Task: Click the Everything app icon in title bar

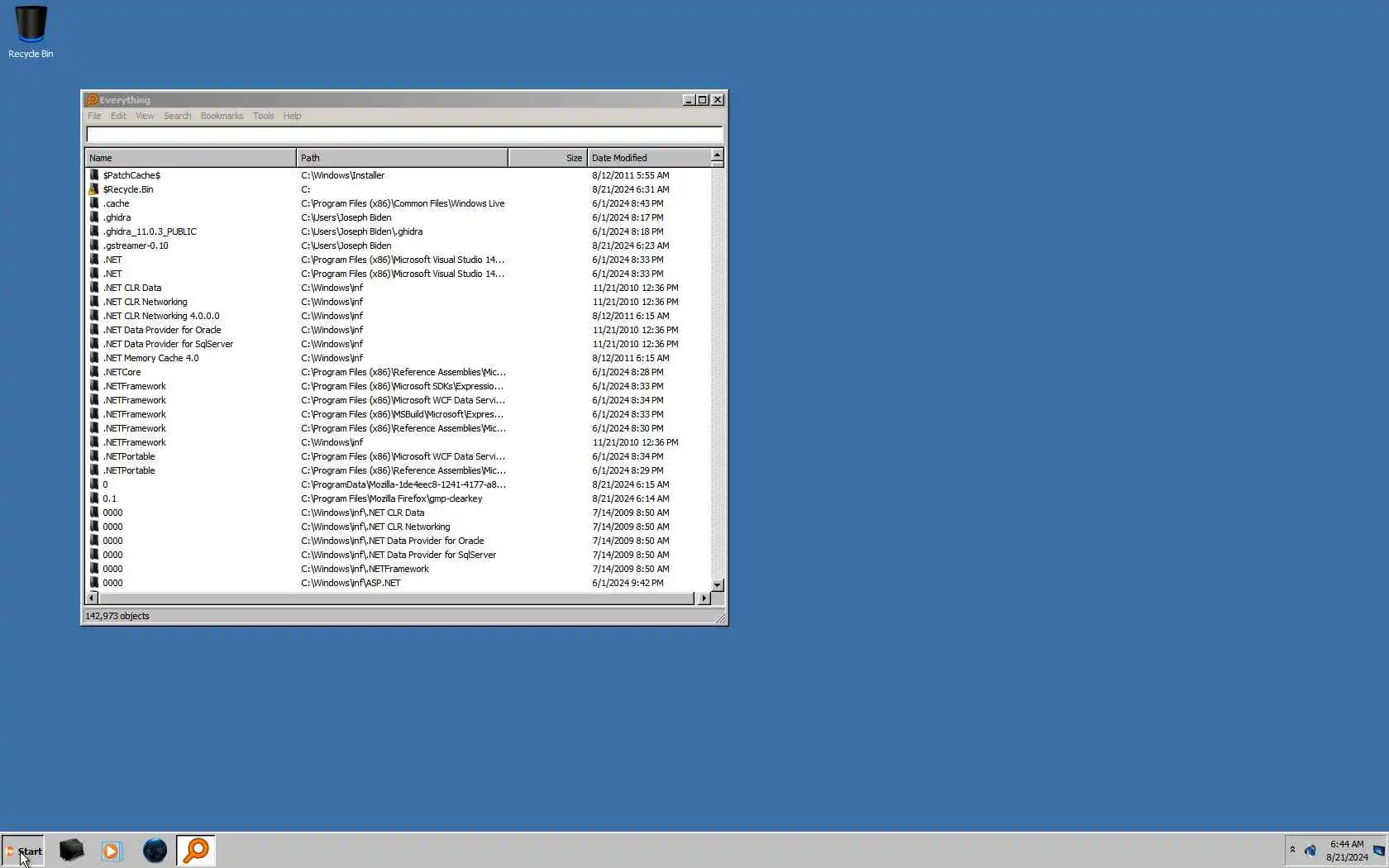Action: 92,100
